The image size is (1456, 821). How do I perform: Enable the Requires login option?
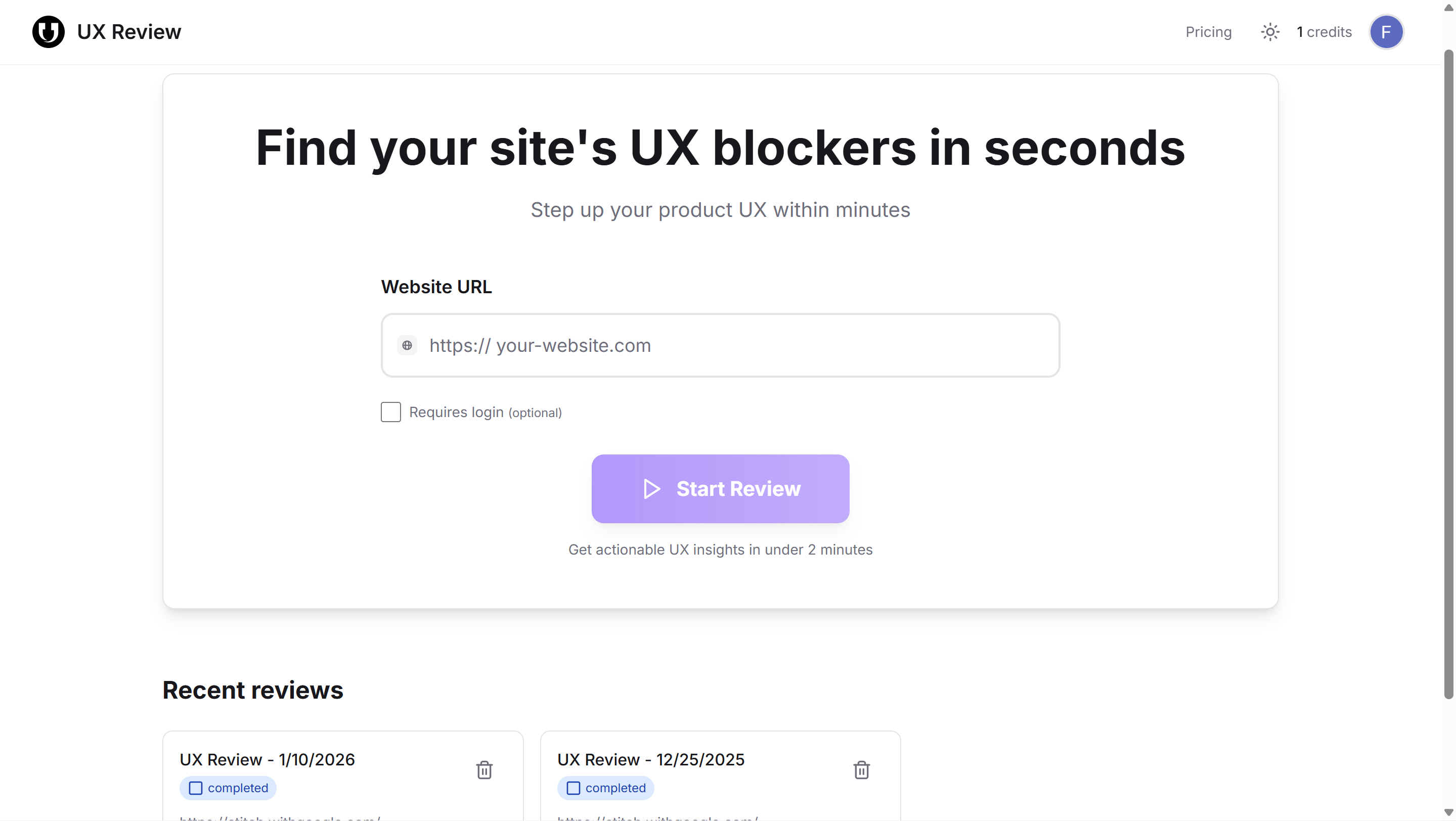[x=390, y=412]
